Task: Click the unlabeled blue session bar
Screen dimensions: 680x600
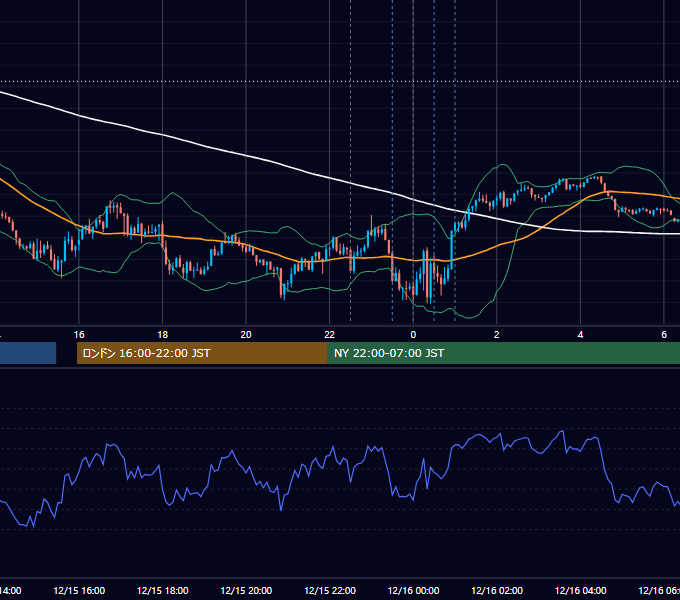Action: [x=28, y=353]
